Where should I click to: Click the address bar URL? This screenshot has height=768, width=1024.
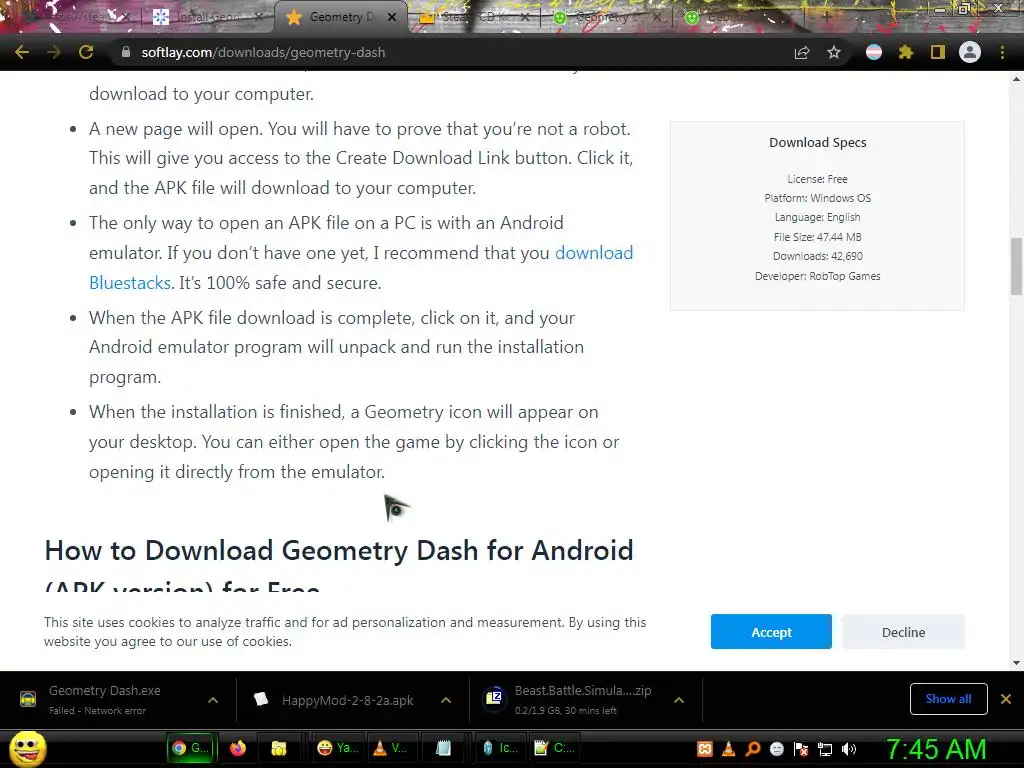tap(263, 52)
